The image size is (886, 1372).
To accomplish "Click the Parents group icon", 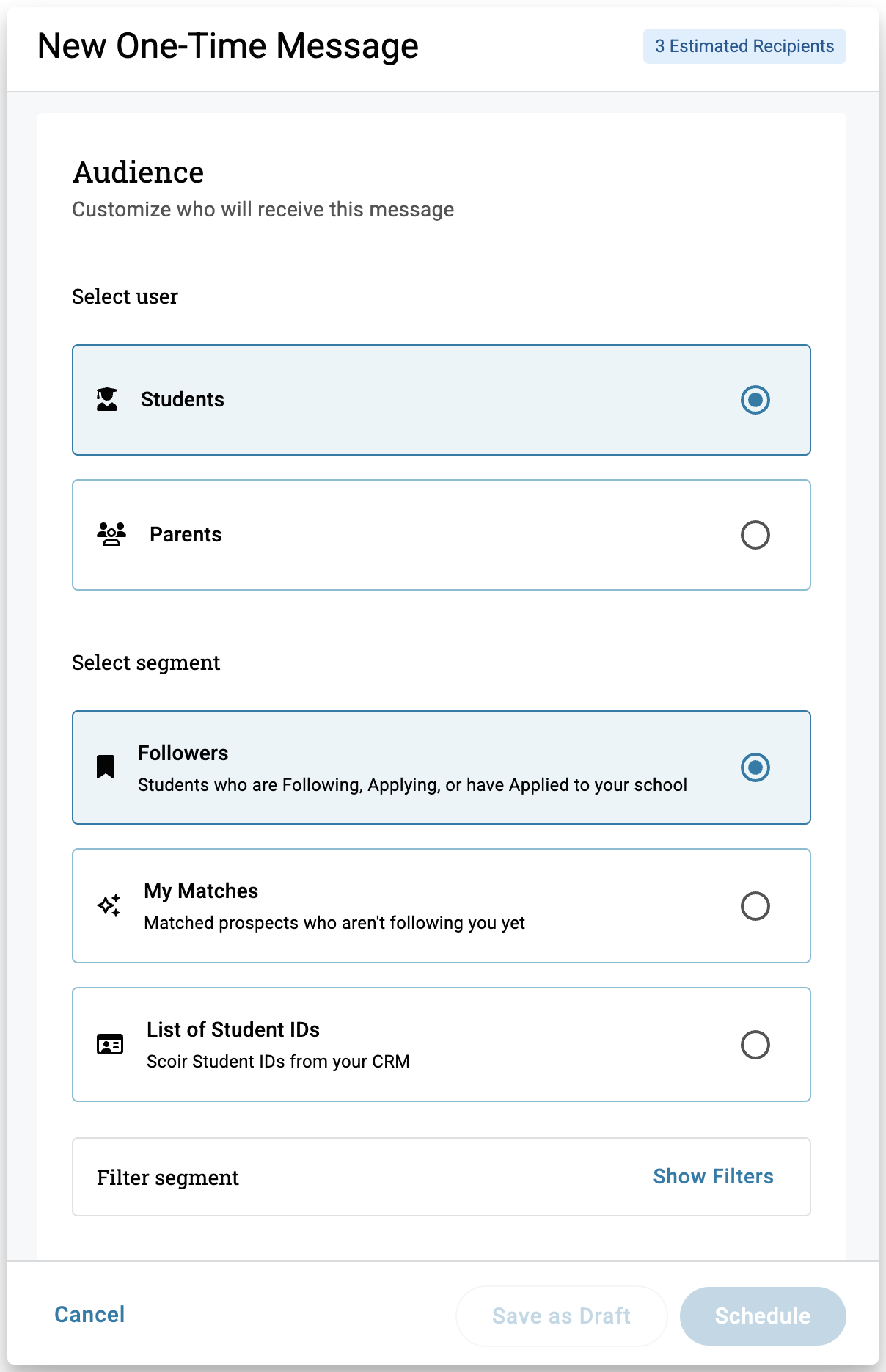I will coord(111,534).
